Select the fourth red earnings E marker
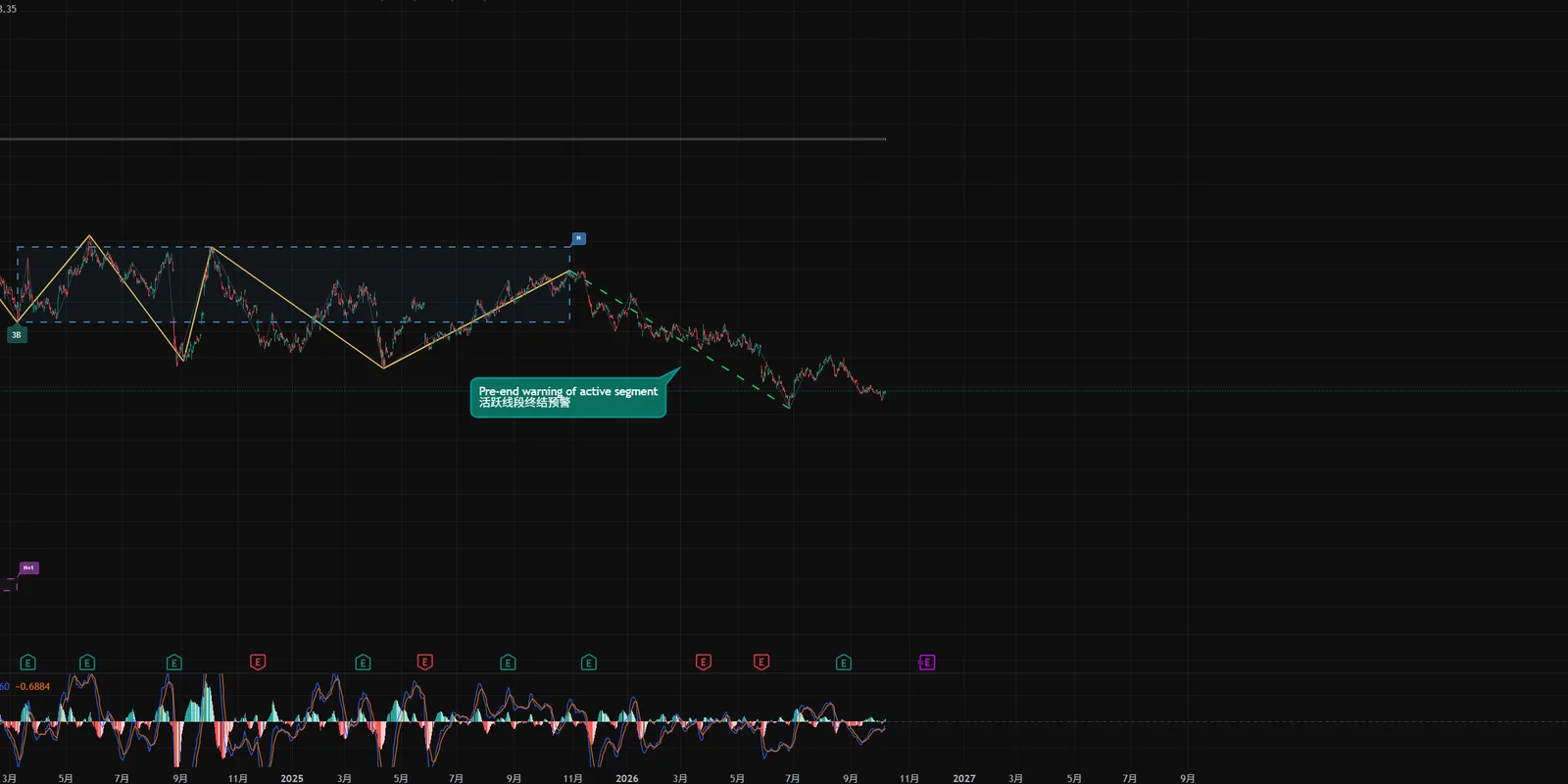1568x784 pixels. tap(761, 662)
